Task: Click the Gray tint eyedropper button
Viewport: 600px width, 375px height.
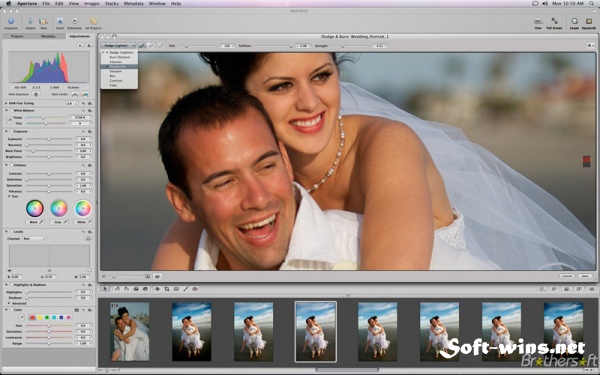Action: pos(59,222)
